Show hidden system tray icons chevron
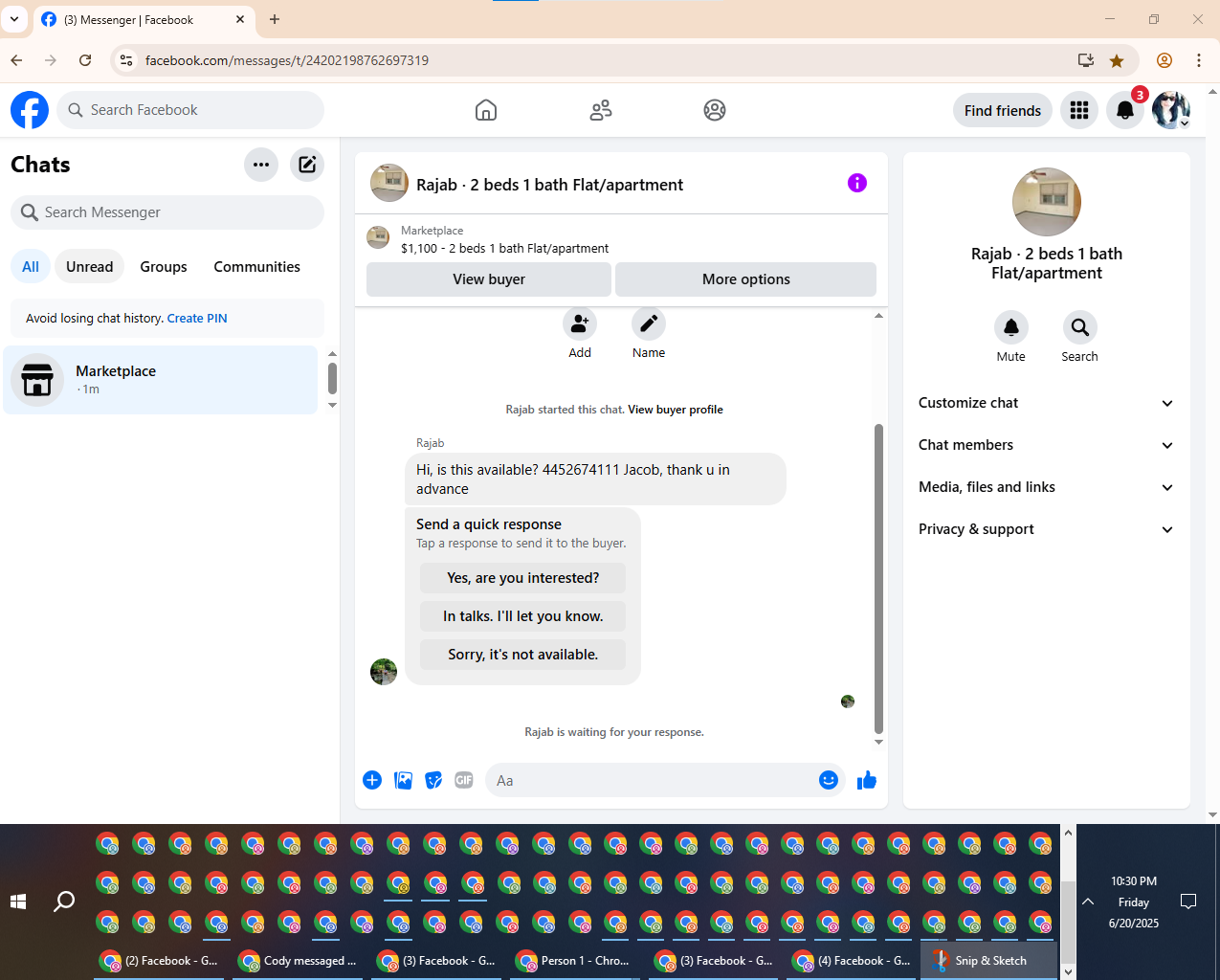 pyautogui.click(x=1088, y=902)
